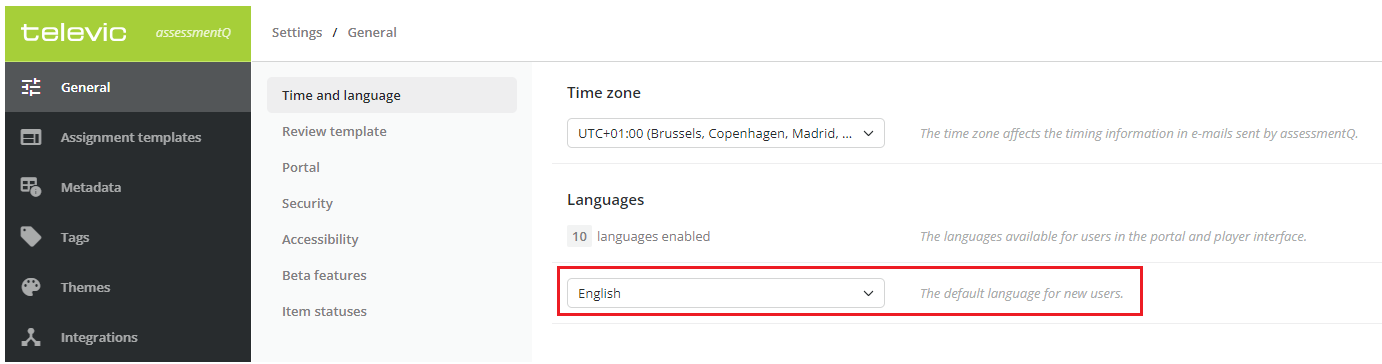The height and width of the screenshot is (364, 1382).
Task: Click the 10 languages enabled badge
Action: (579, 237)
